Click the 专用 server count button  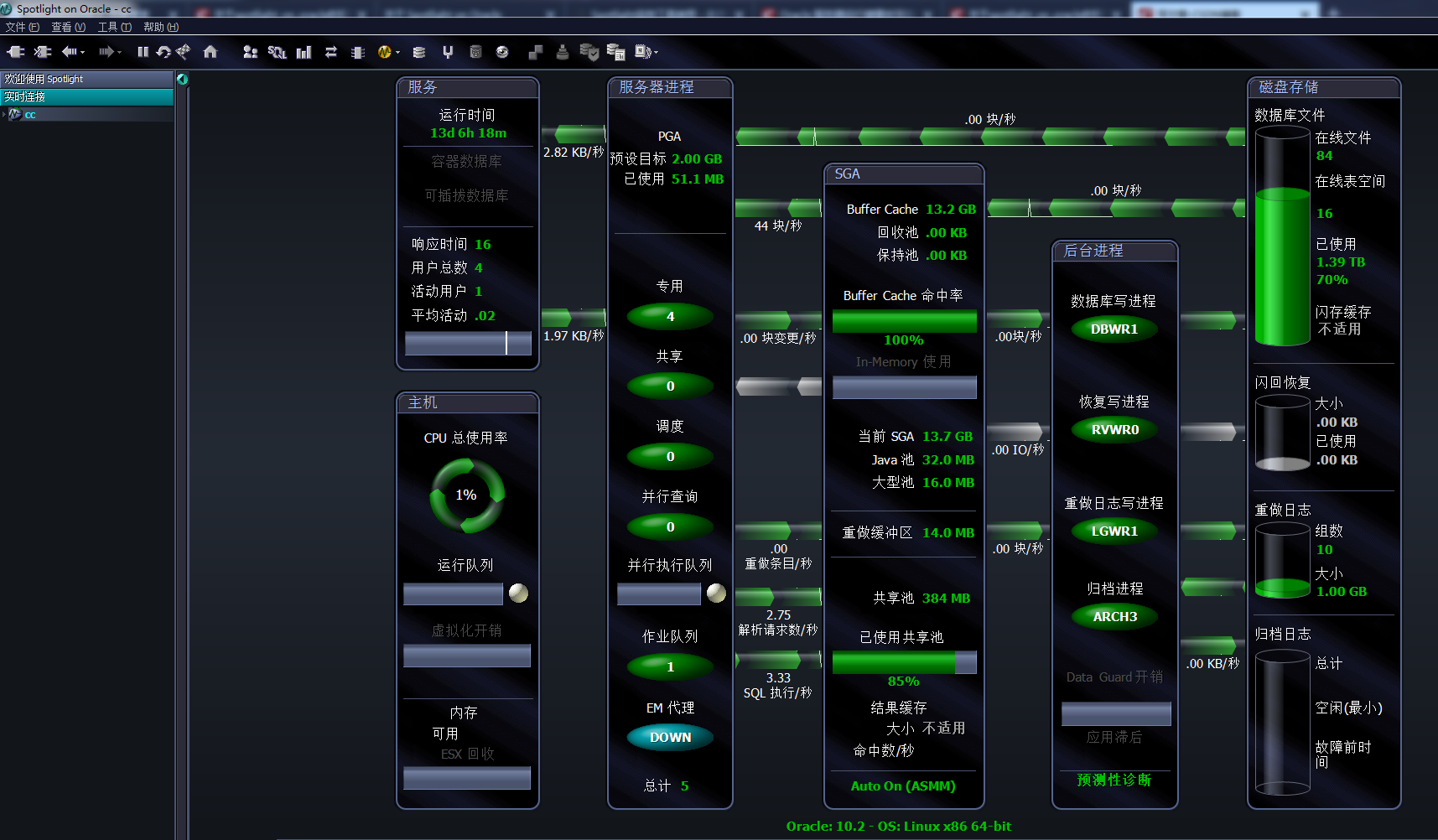[670, 317]
